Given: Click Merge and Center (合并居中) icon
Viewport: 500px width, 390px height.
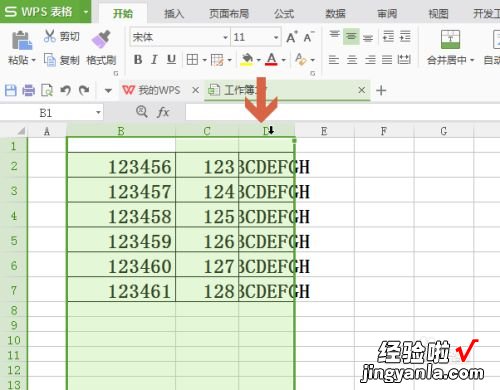Looking at the screenshot, I should pyautogui.click(x=450, y=39).
